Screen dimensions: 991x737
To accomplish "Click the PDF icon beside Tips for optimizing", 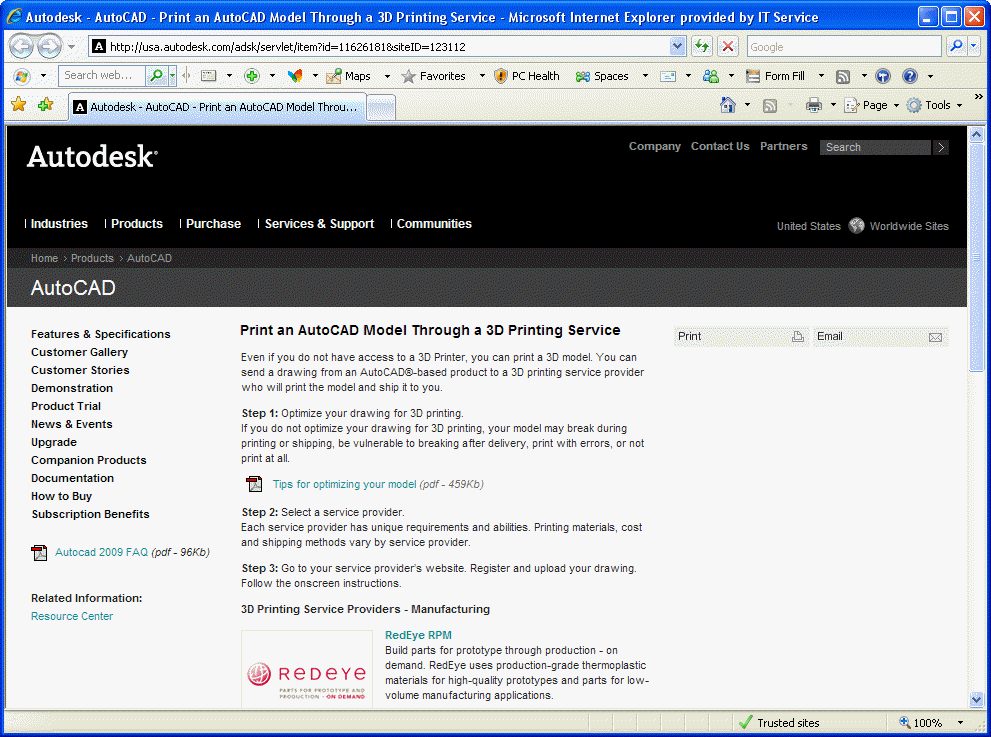I will (254, 484).
